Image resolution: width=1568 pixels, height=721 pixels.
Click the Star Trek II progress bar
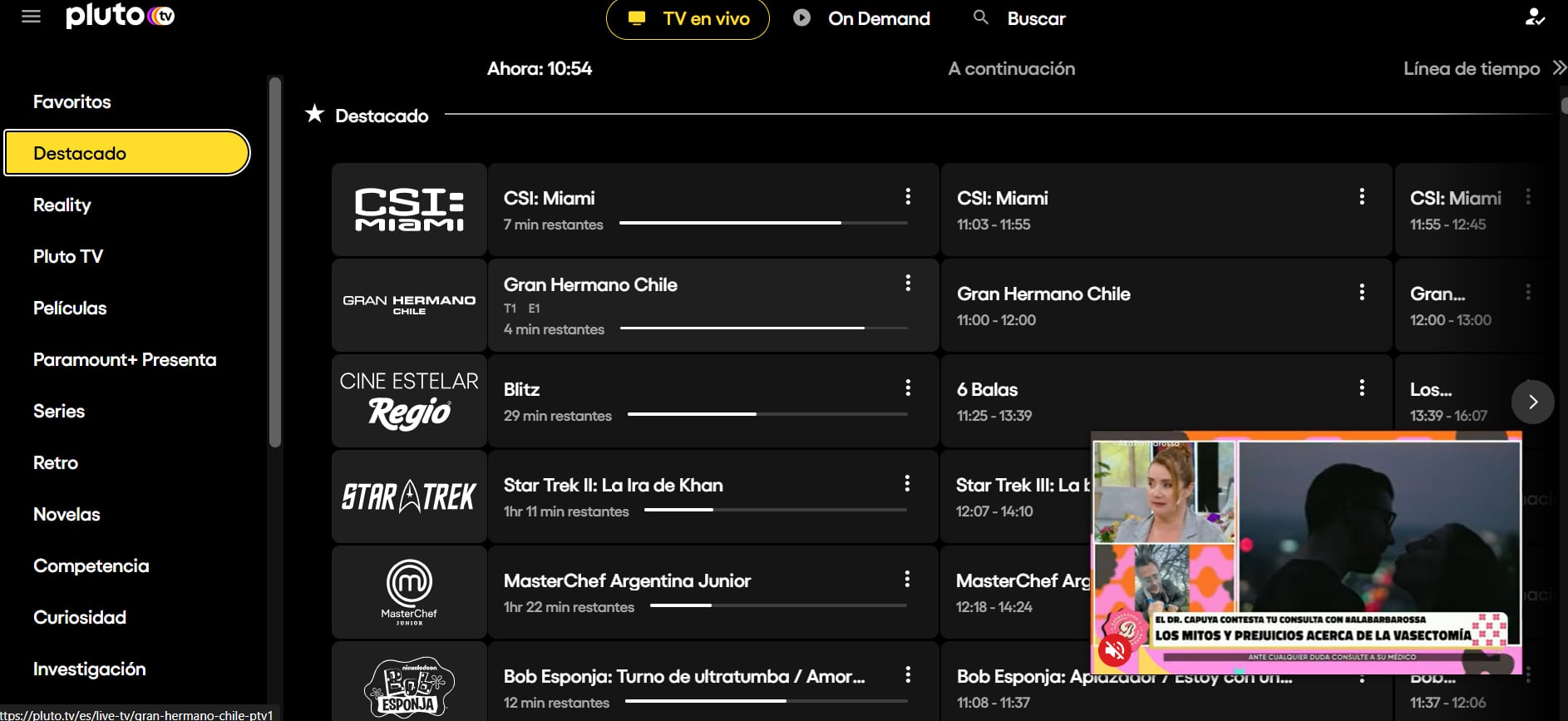click(776, 510)
